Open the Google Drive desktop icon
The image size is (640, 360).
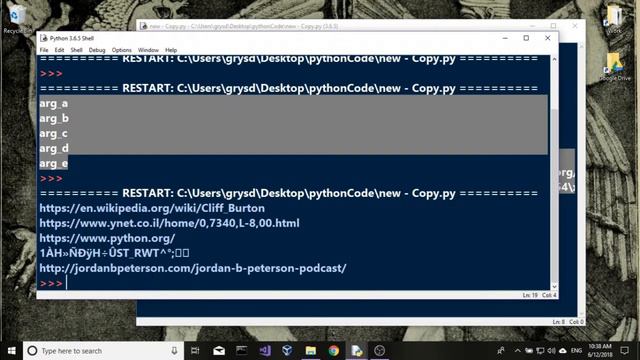coord(615,67)
